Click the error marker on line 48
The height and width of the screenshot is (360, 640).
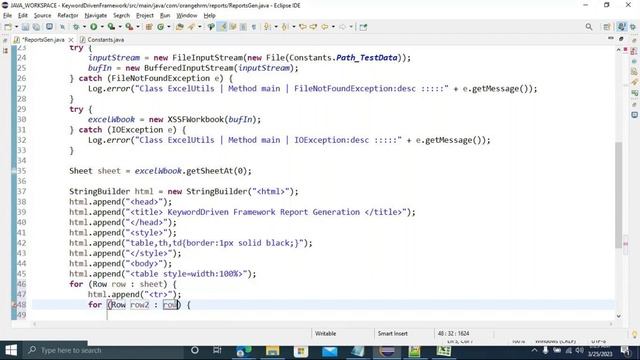[13, 304]
